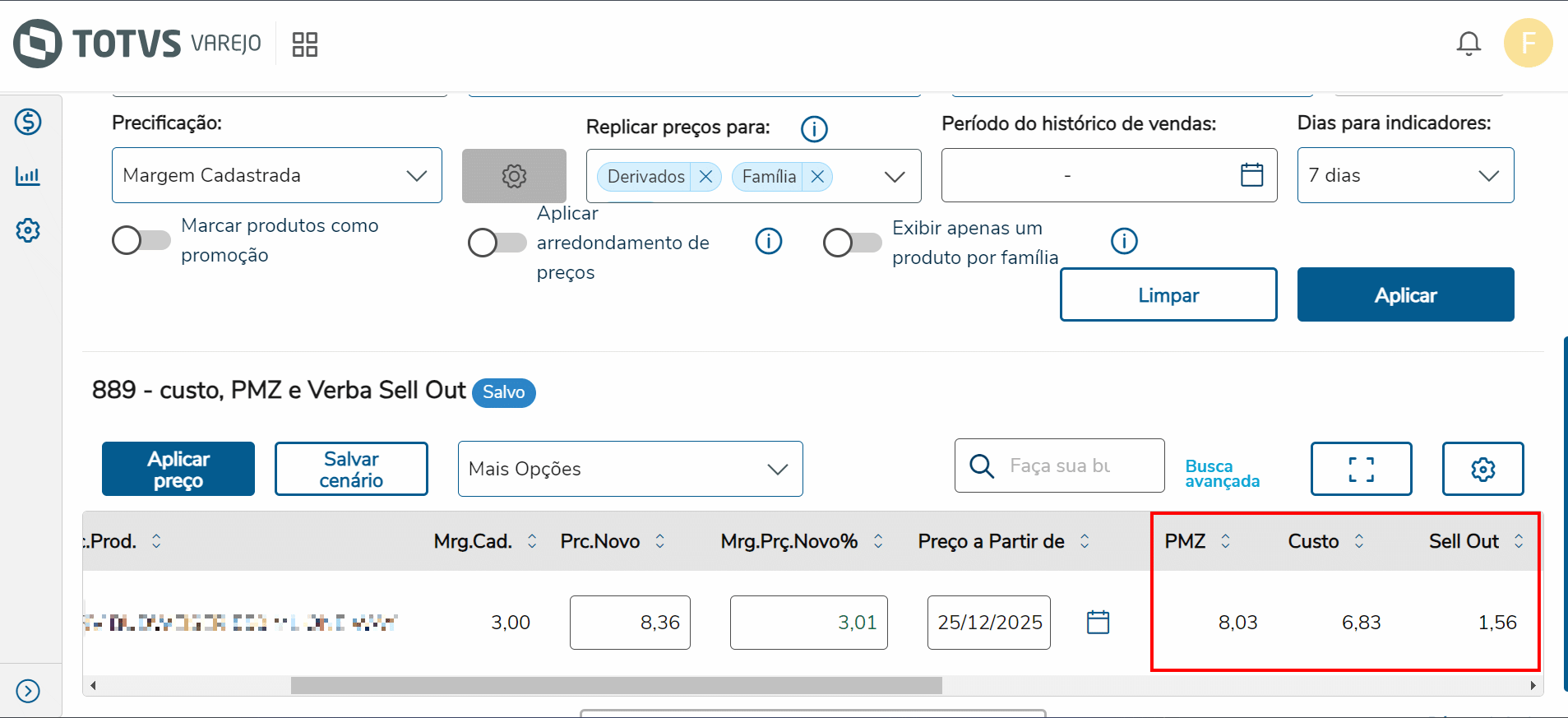The height and width of the screenshot is (718, 1568).
Task: Enable Aplicar arredondamento de preços switch
Action: click(x=497, y=243)
